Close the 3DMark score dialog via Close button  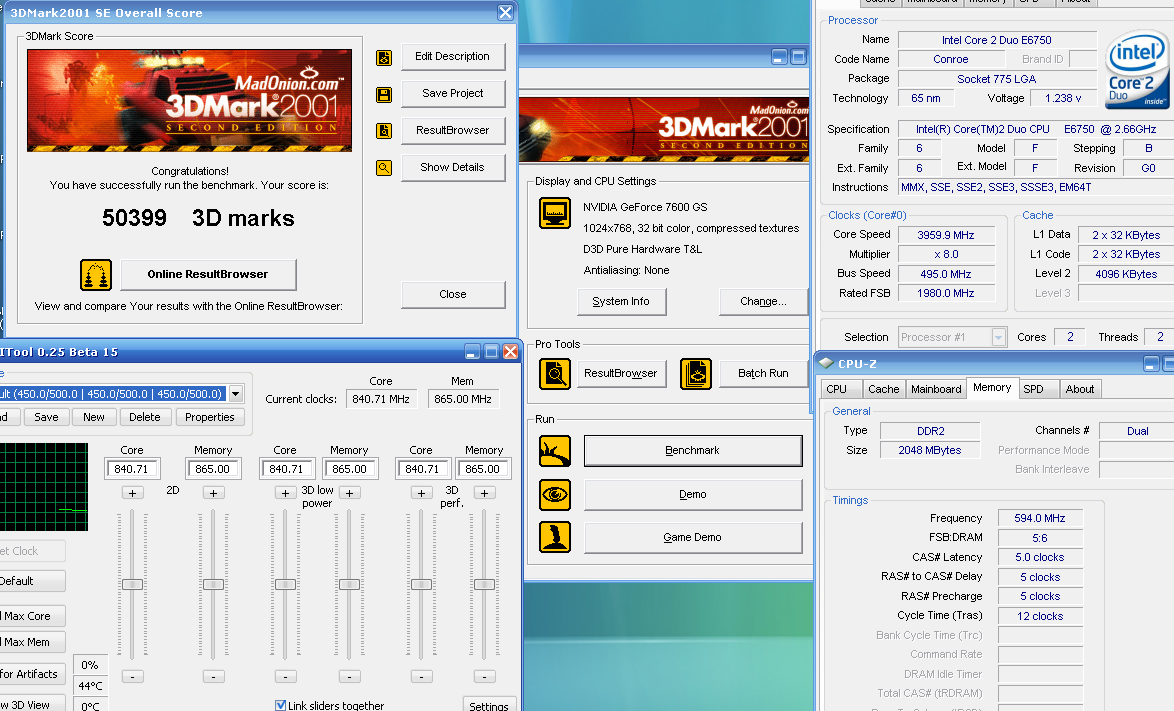(x=453, y=294)
